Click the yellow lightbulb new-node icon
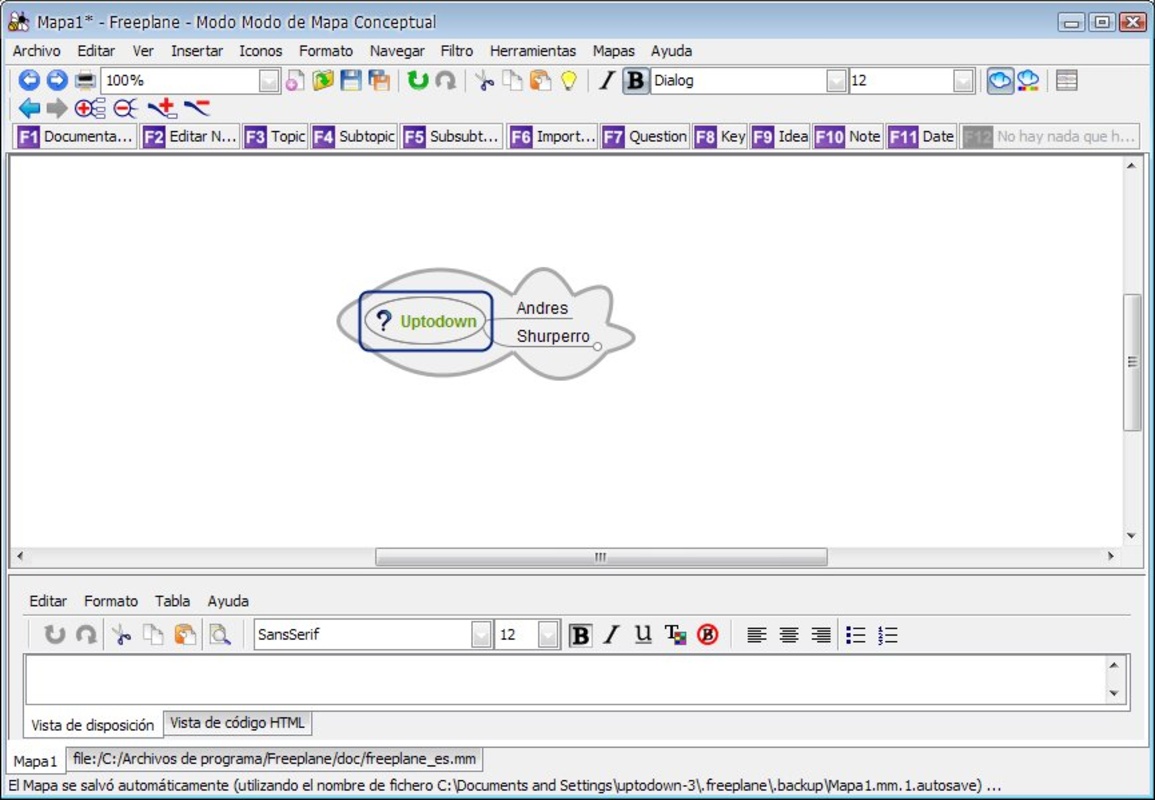The image size is (1155, 800). [569, 81]
